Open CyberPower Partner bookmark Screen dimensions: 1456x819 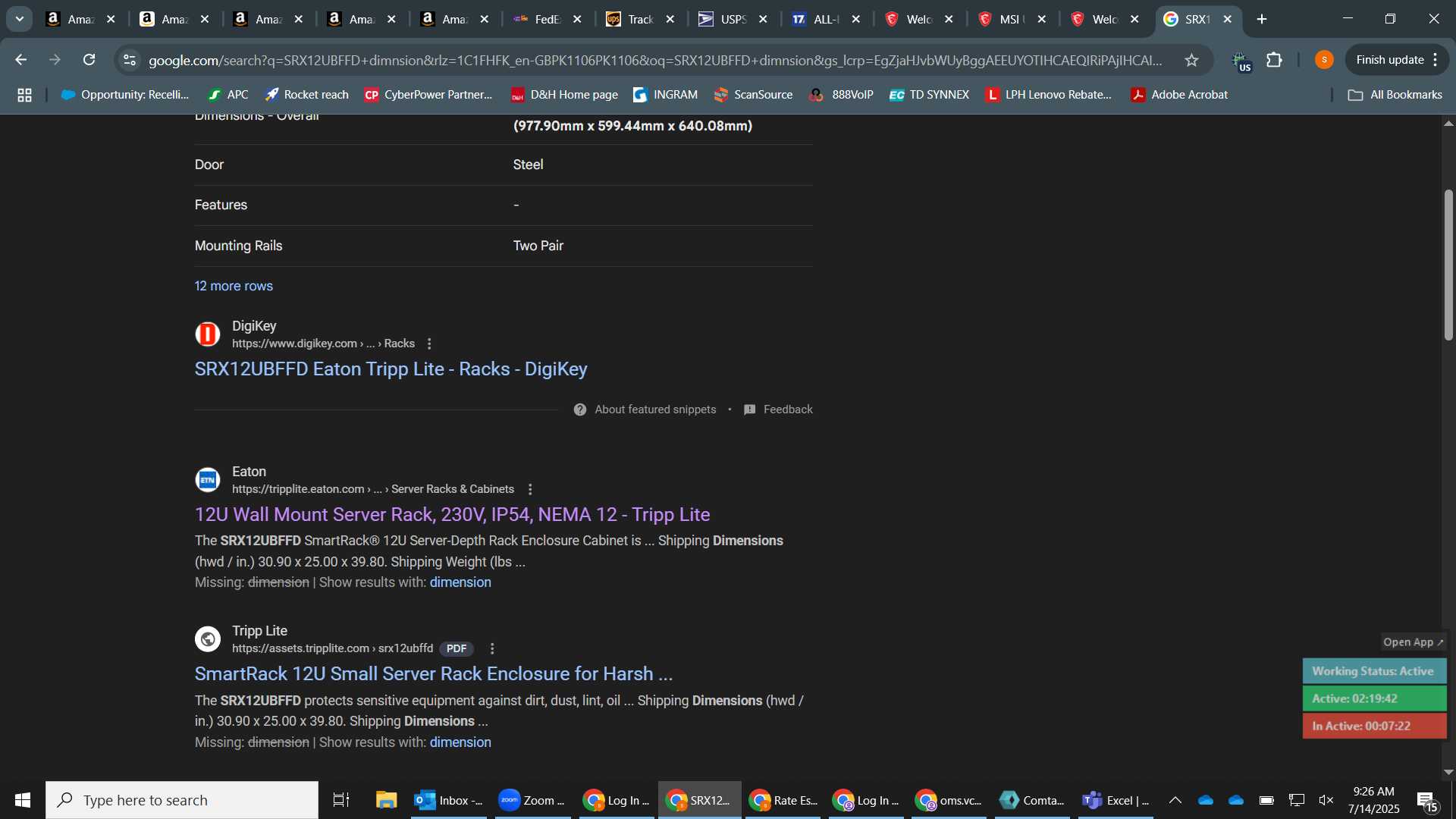(428, 95)
